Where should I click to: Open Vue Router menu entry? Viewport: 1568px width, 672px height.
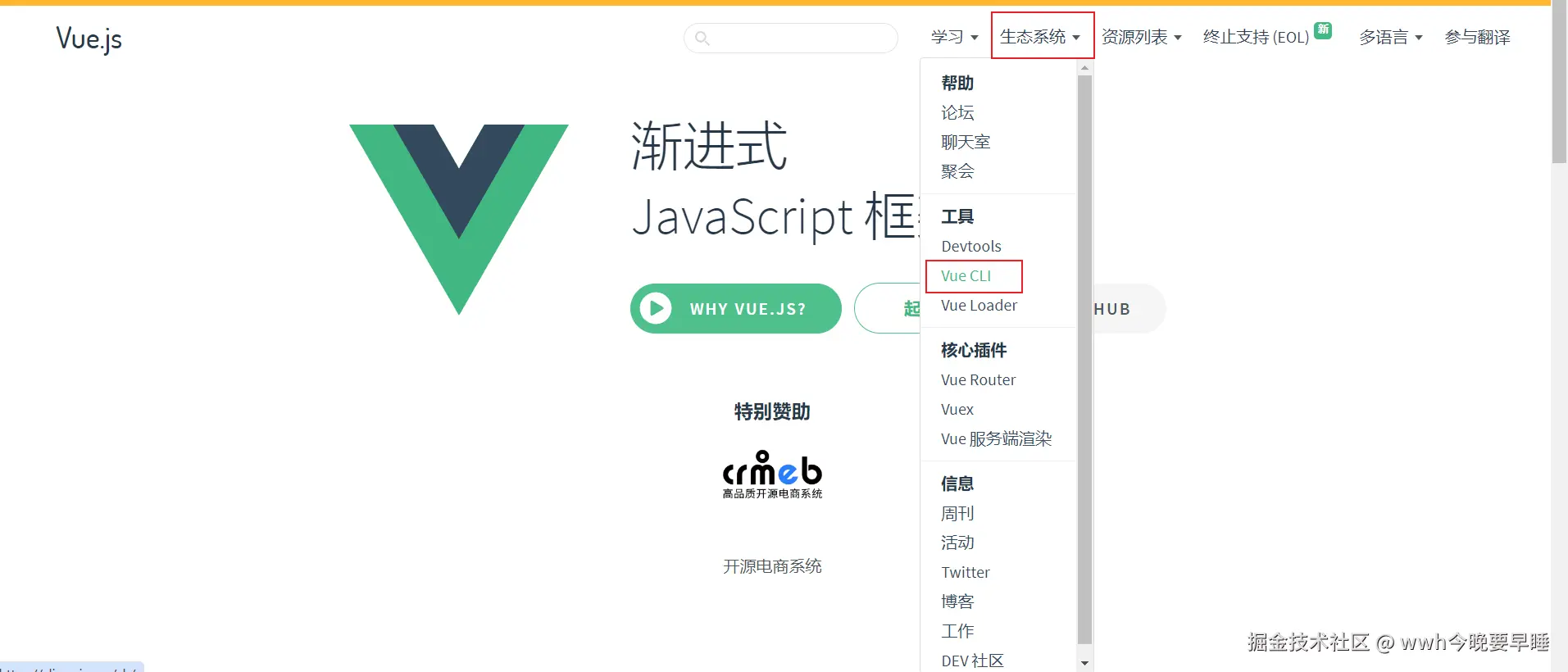point(979,379)
